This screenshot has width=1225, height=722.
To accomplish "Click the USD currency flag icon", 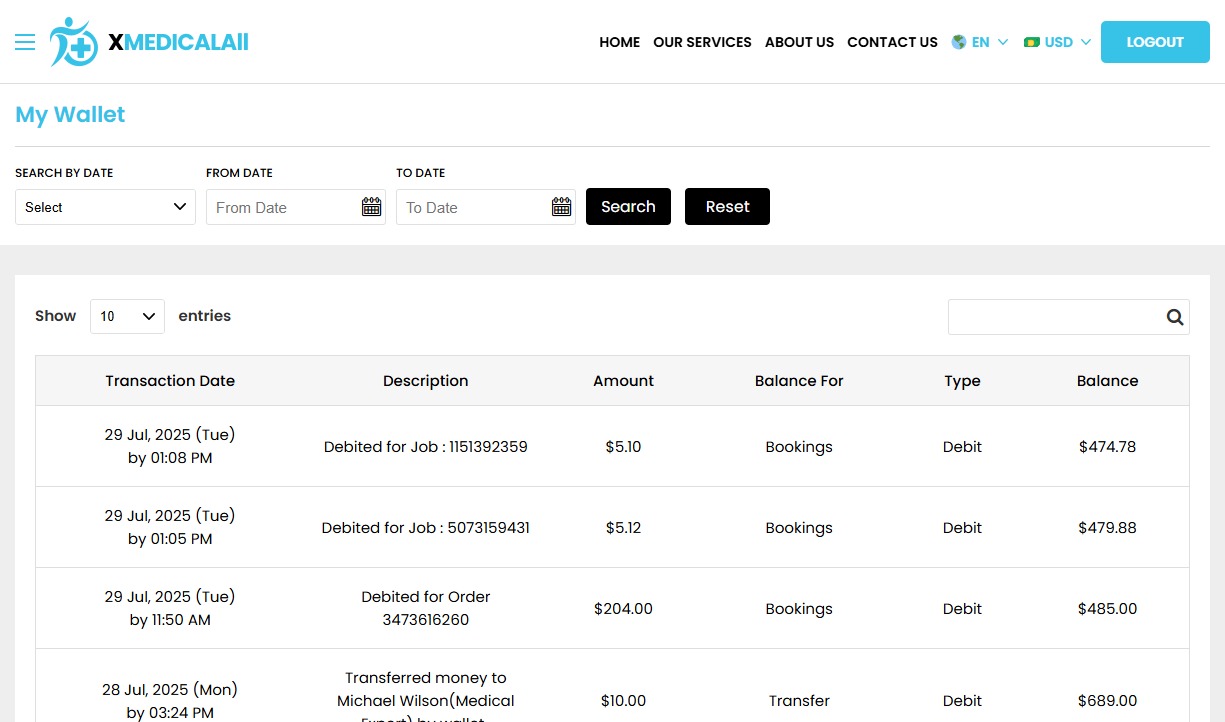I will pyautogui.click(x=1032, y=42).
